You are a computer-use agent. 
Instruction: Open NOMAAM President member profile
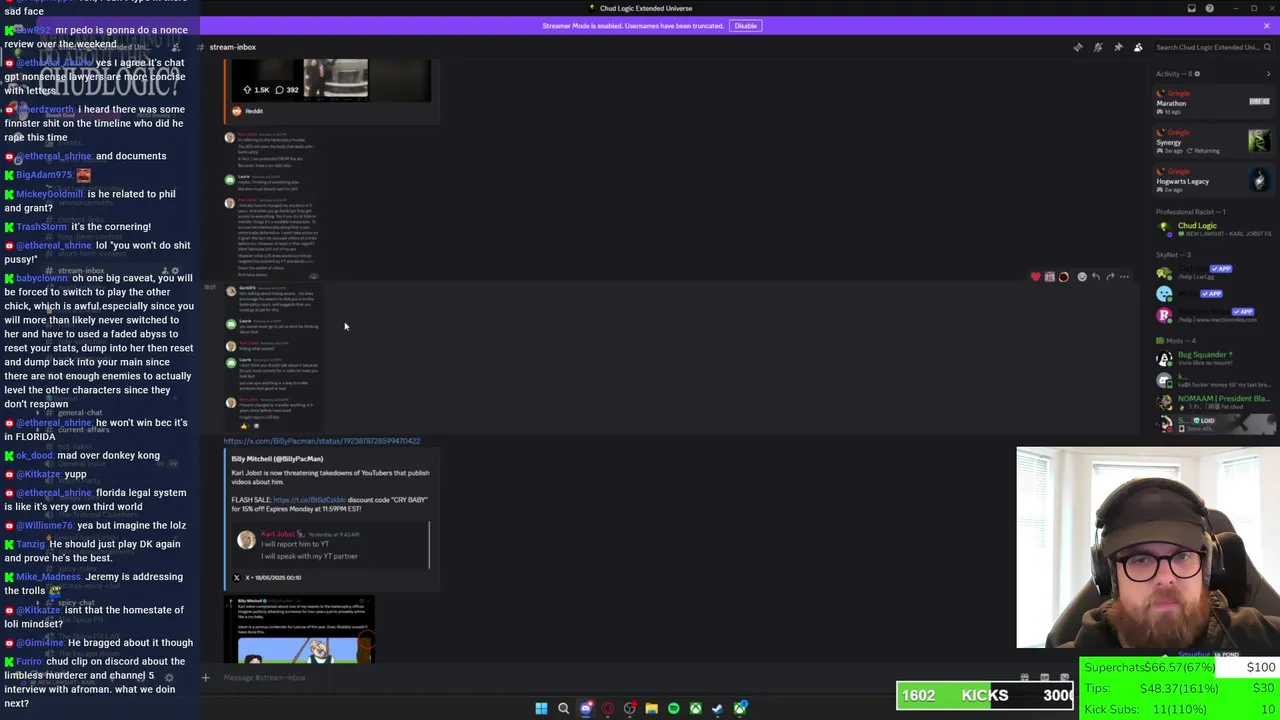tap(1214, 402)
